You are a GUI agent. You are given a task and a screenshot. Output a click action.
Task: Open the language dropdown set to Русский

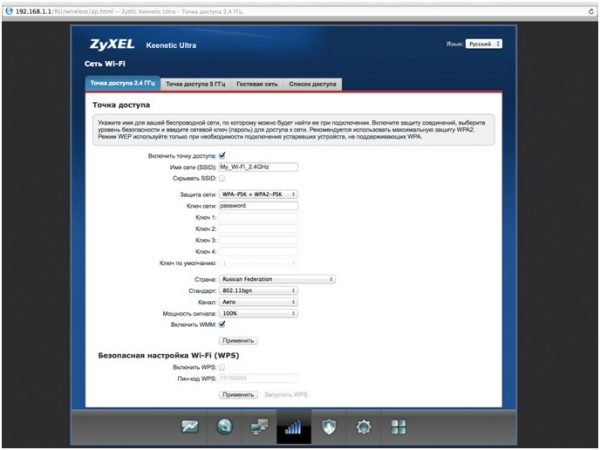[484, 44]
